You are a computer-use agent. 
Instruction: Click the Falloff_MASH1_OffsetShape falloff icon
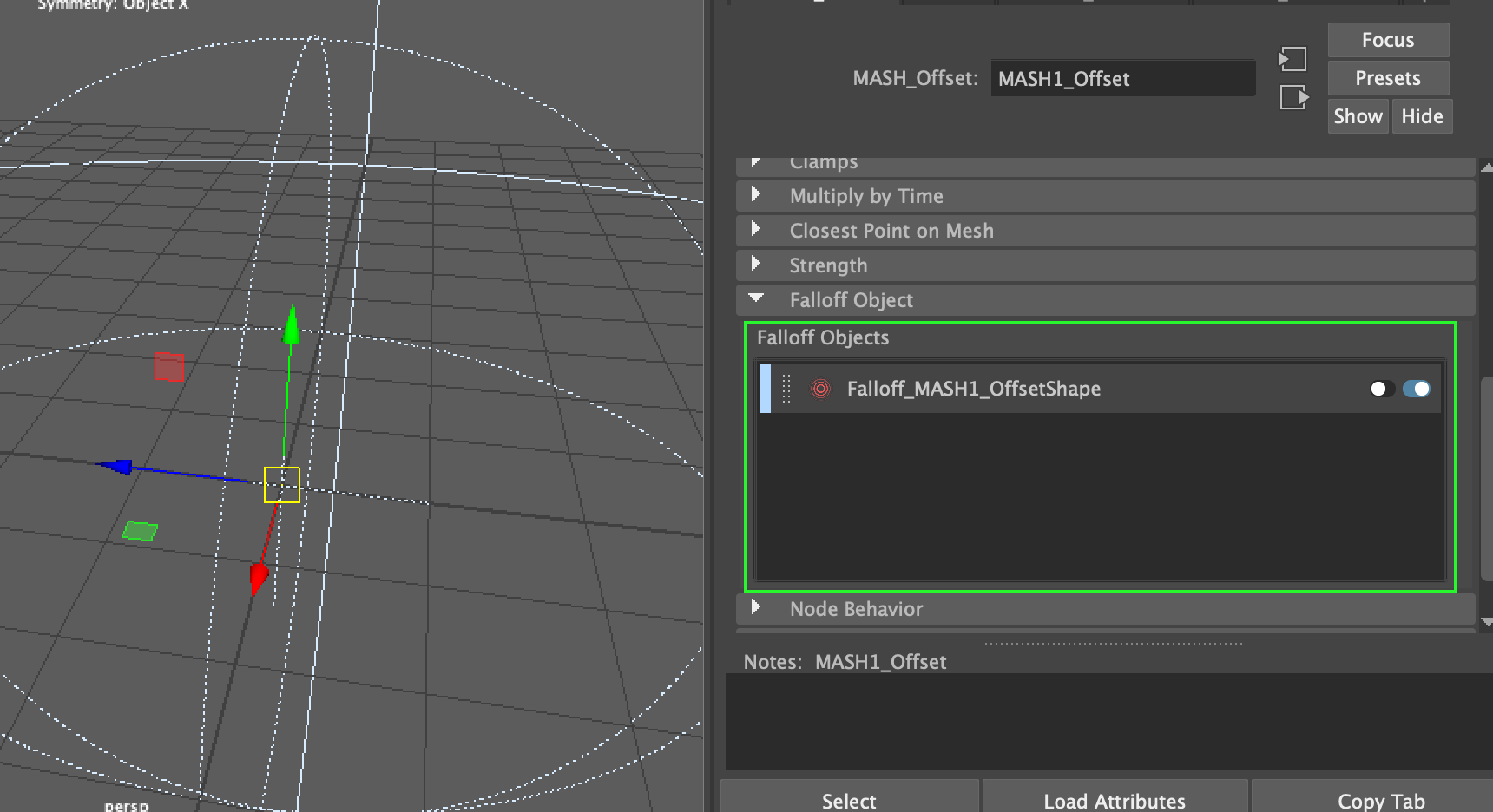(x=819, y=389)
